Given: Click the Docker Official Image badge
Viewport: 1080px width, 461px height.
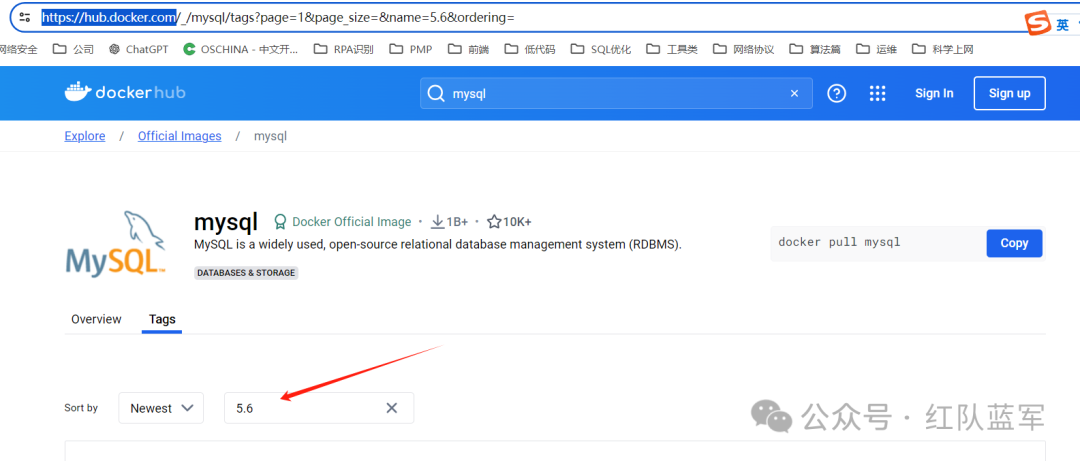Looking at the screenshot, I should point(342,222).
